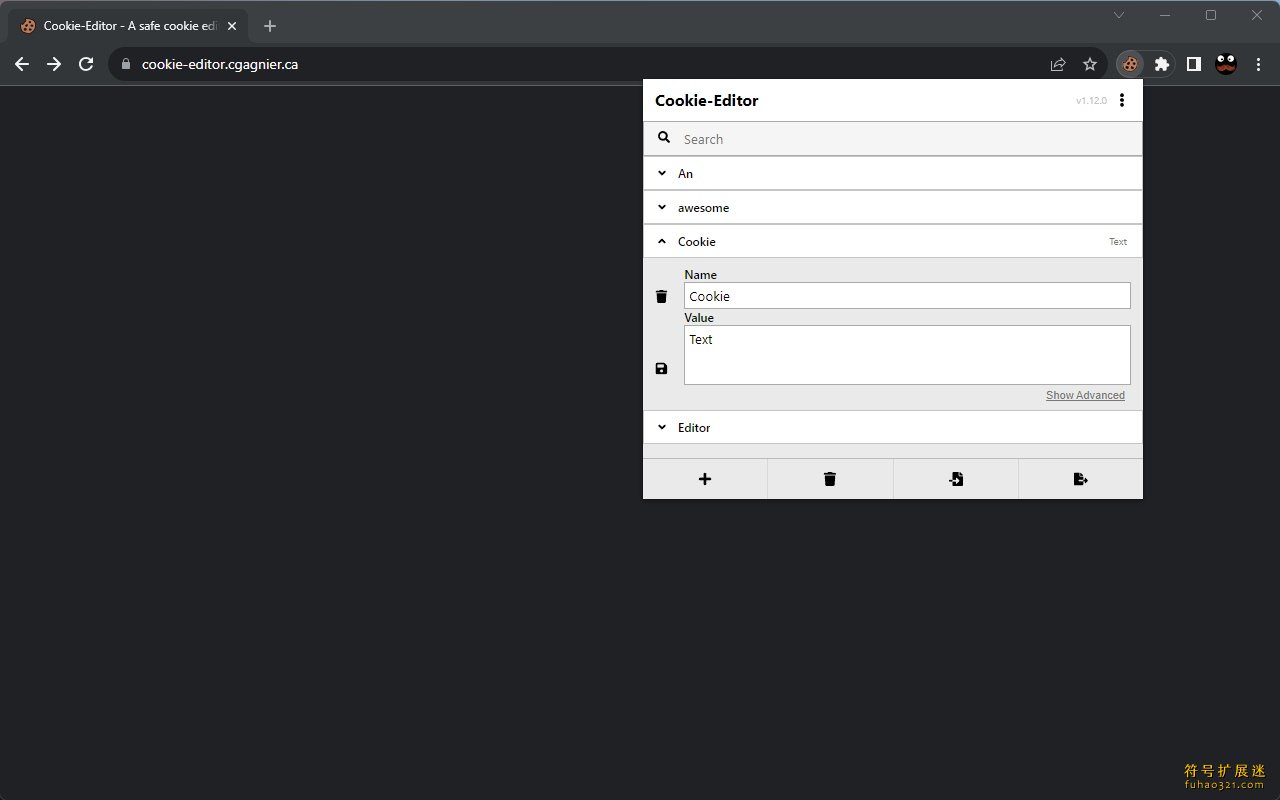Screen dimensions: 1280x800
Task: Click the "Name" field label
Action: (700, 275)
